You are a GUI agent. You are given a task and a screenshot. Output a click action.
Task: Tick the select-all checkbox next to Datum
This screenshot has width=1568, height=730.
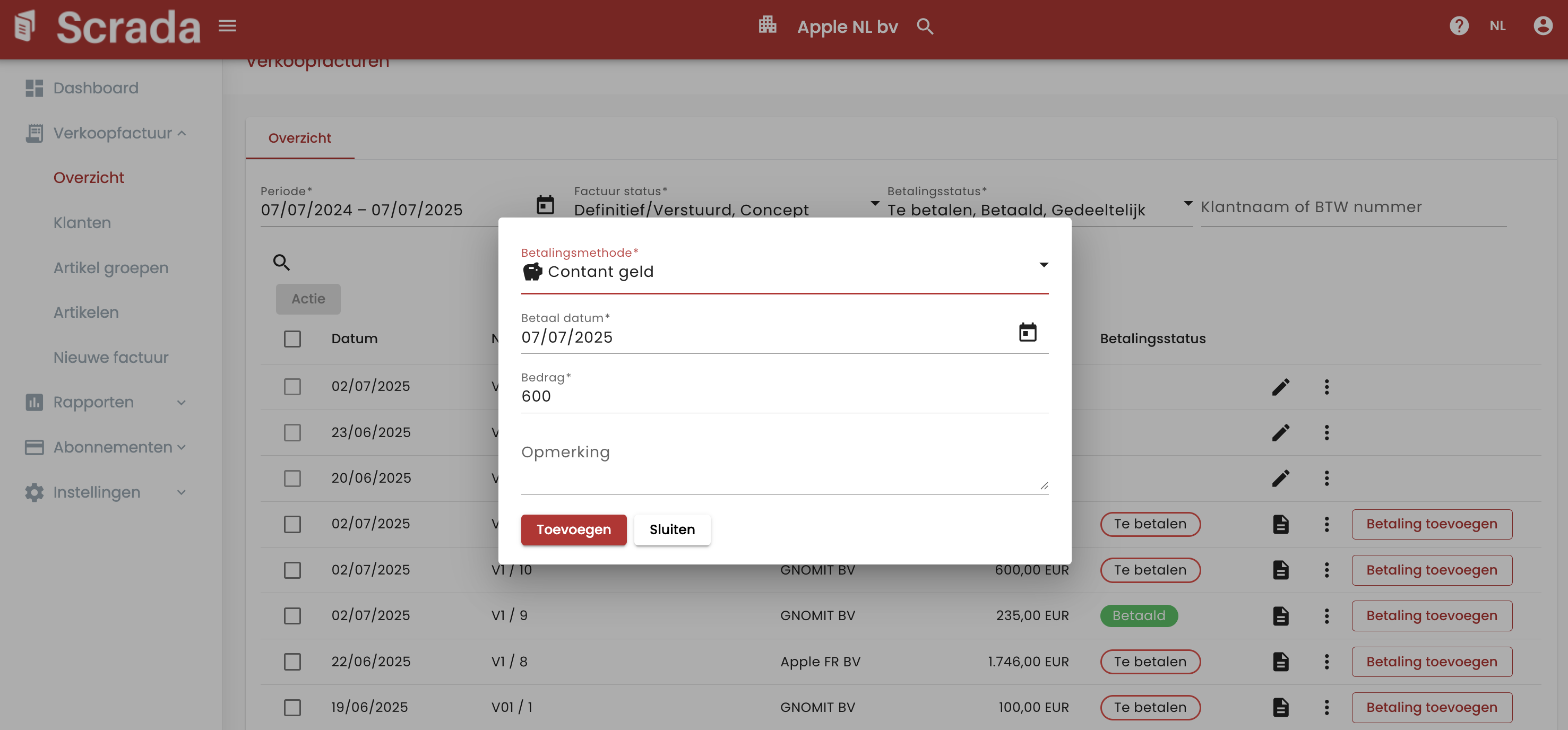click(x=292, y=339)
